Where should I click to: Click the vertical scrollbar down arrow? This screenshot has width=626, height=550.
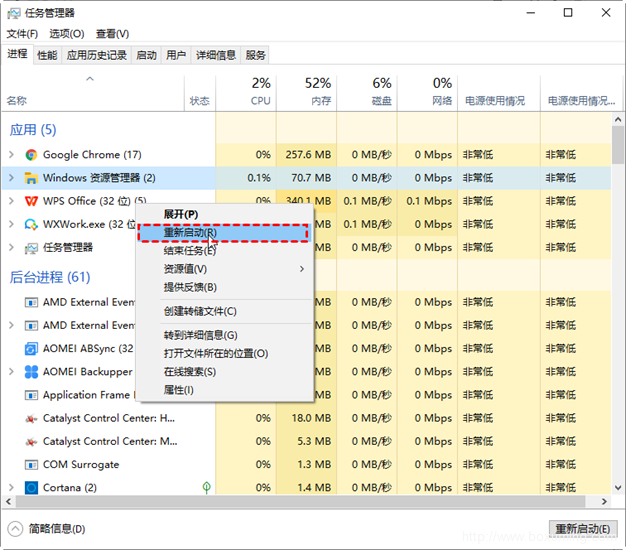point(618,488)
